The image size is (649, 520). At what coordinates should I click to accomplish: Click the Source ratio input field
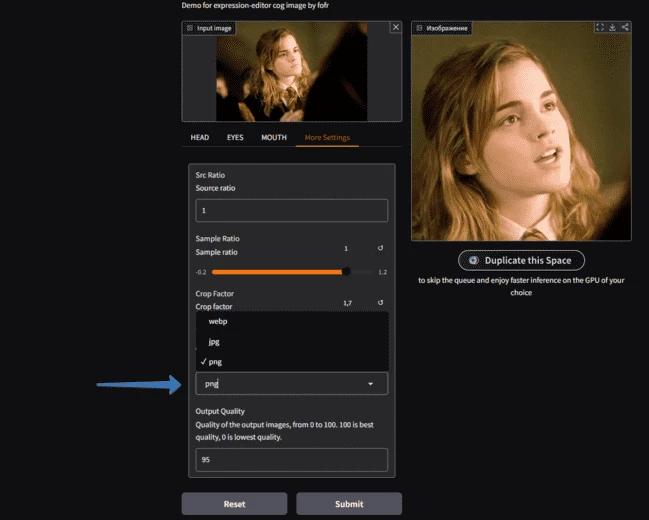[292, 210]
